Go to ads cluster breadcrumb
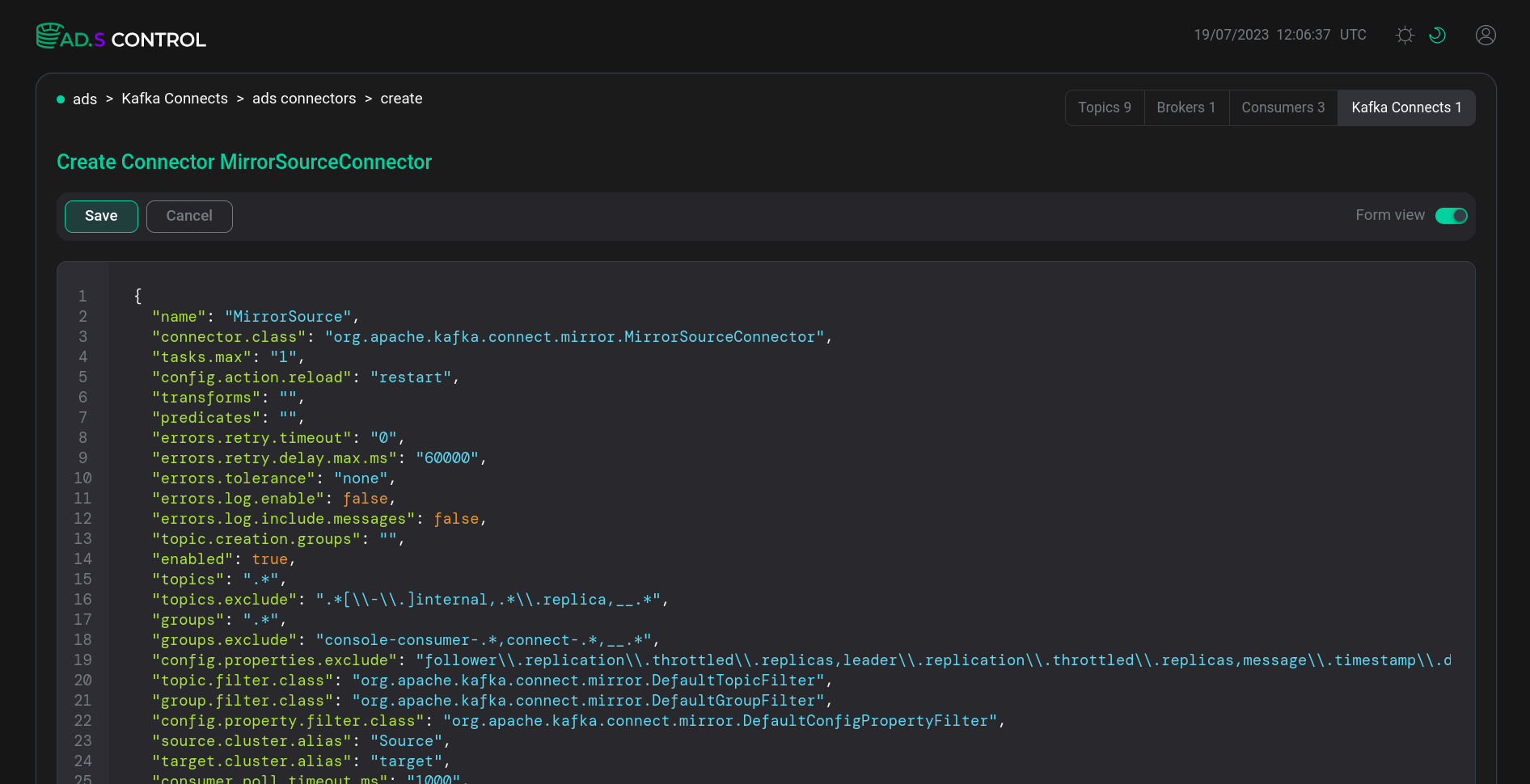1530x784 pixels. [x=85, y=99]
